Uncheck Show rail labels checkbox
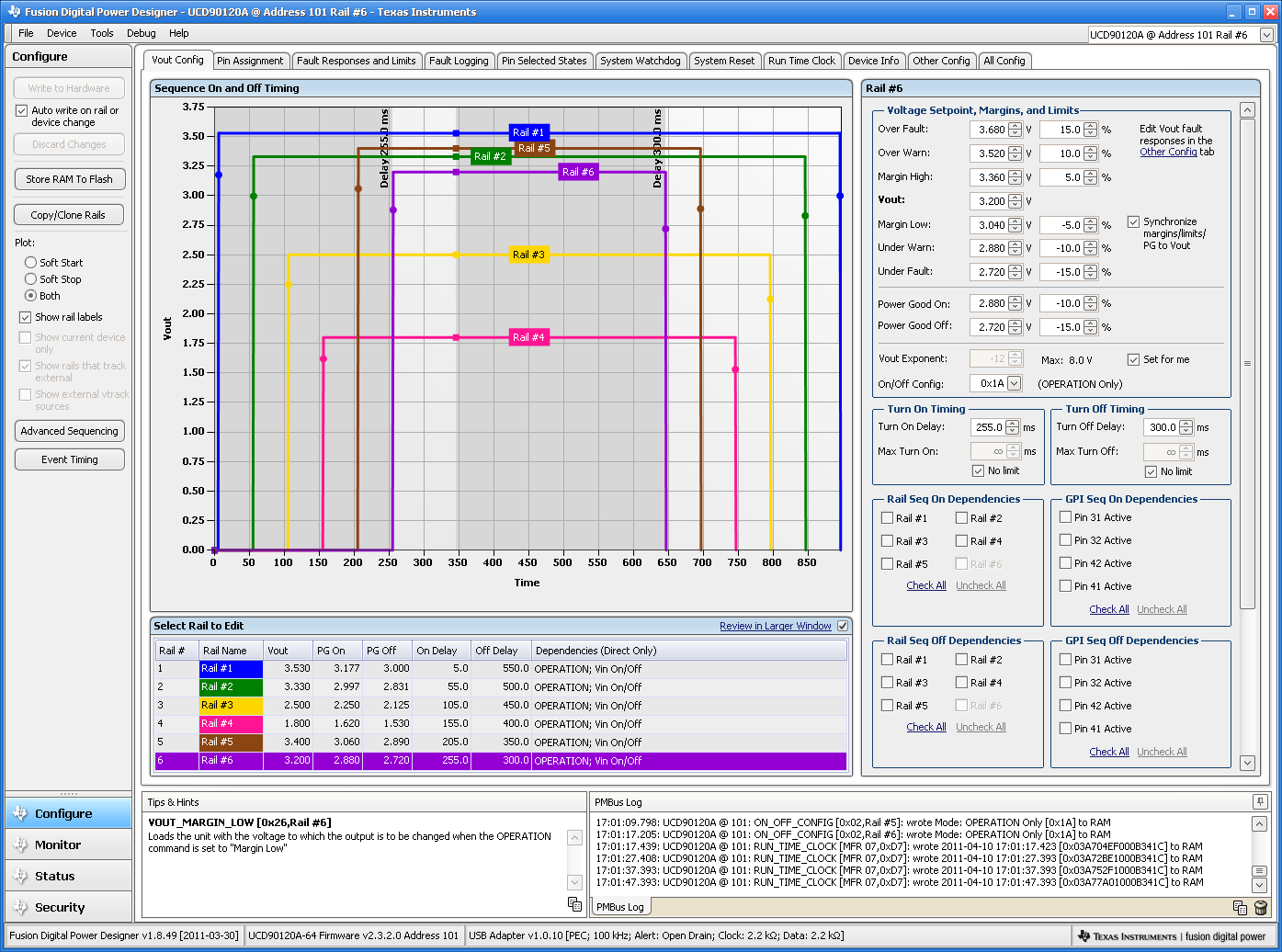 (25, 317)
